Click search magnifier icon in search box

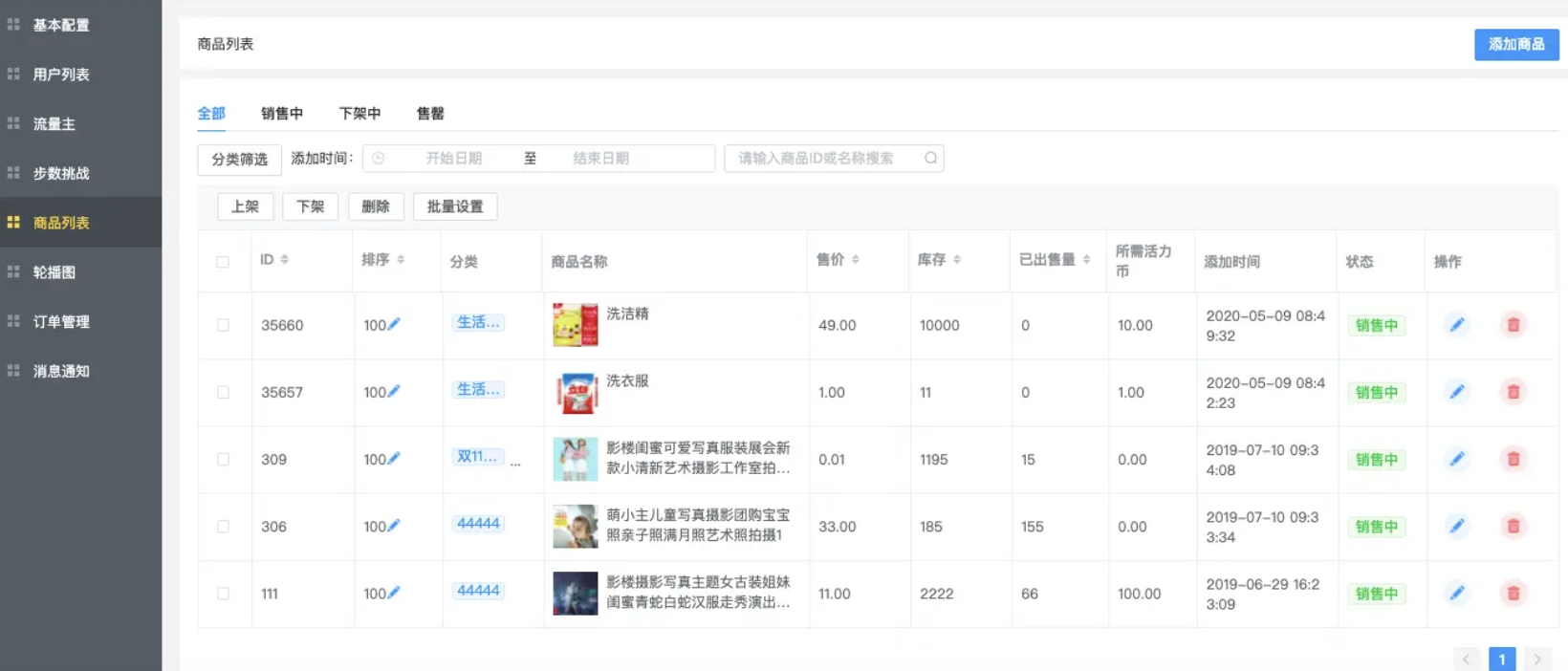(930, 159)
